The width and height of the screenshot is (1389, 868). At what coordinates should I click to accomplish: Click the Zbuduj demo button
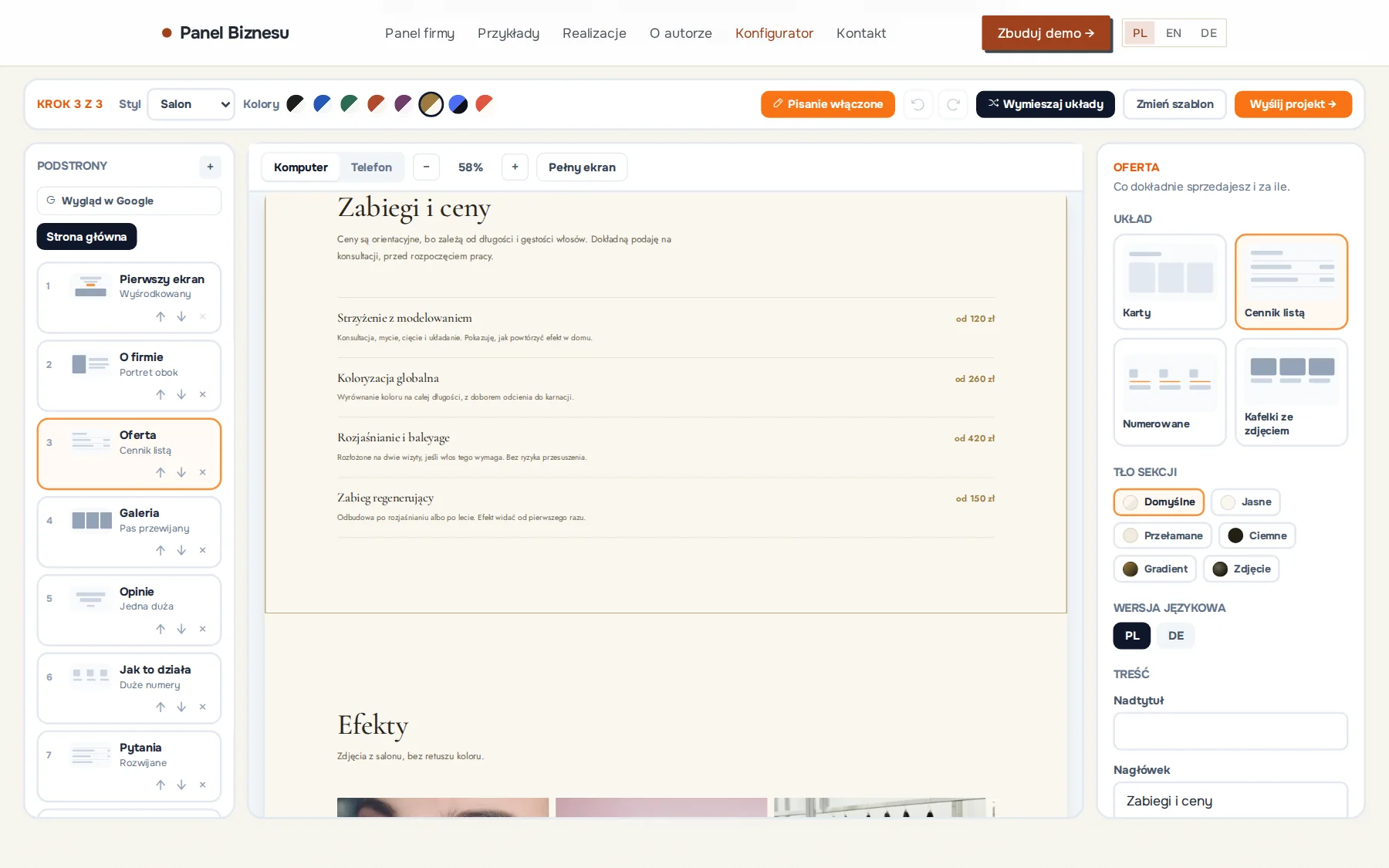pyautogui.click(x=1046, y=33)
